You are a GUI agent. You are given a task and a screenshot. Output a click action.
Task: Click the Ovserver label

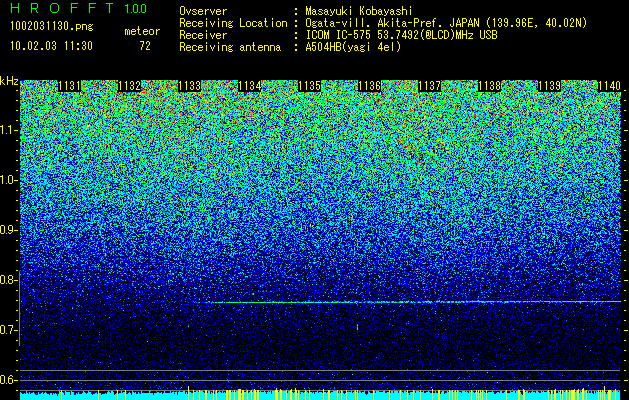click(x=203, y=11)
